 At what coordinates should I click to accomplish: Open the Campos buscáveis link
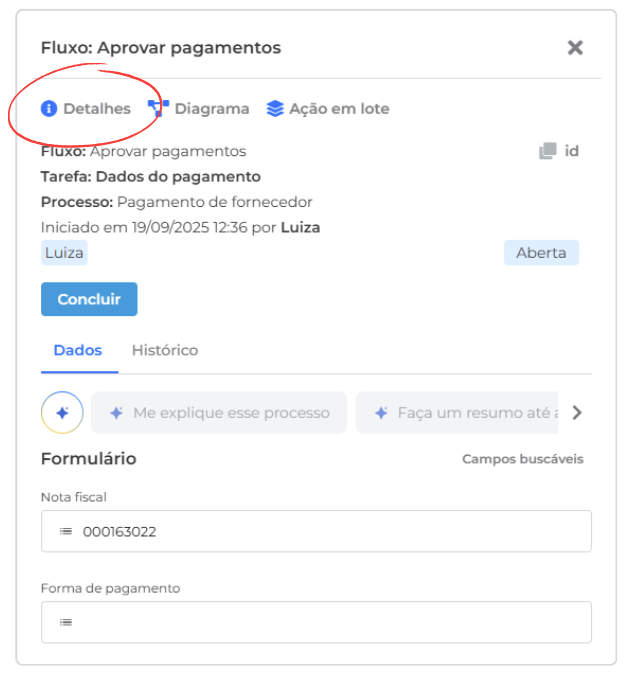coord(522,459)
